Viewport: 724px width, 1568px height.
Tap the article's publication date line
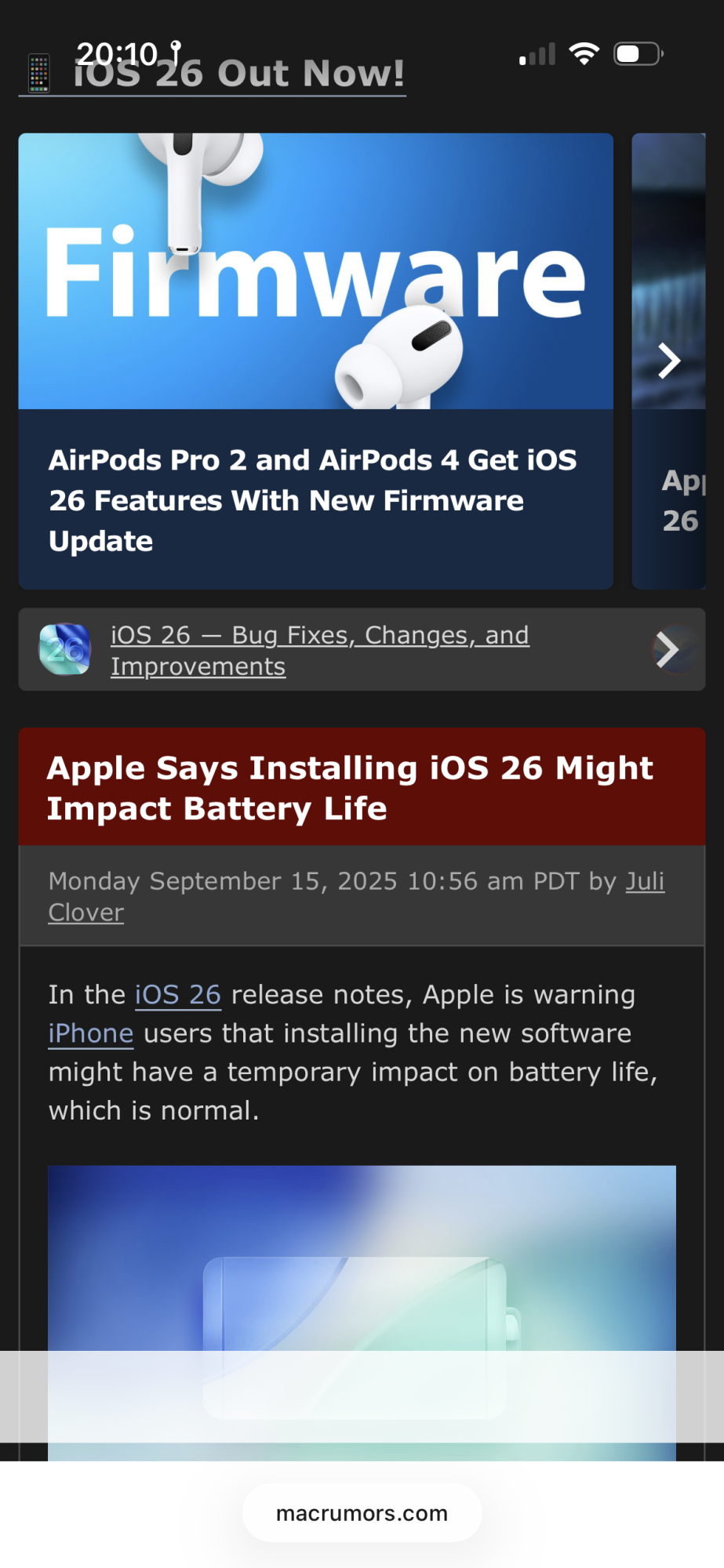click(314, 881)
